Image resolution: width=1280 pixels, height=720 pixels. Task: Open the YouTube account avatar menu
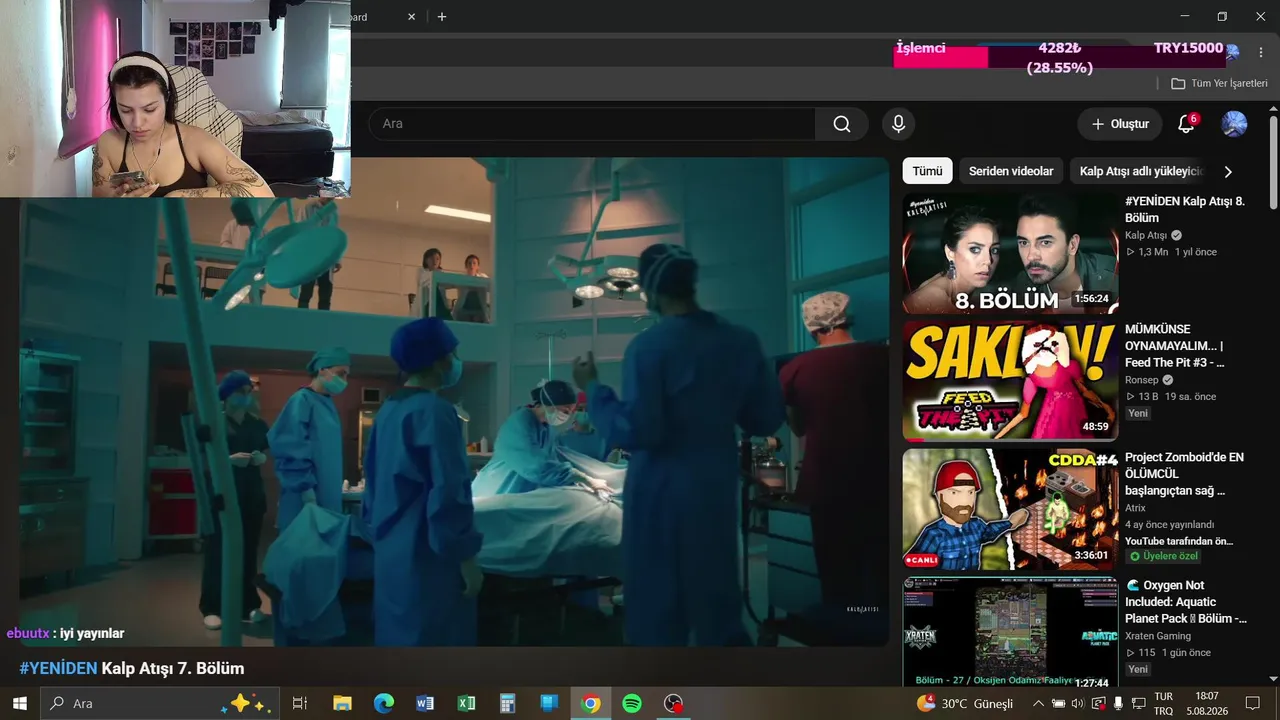click(1234, 124)
